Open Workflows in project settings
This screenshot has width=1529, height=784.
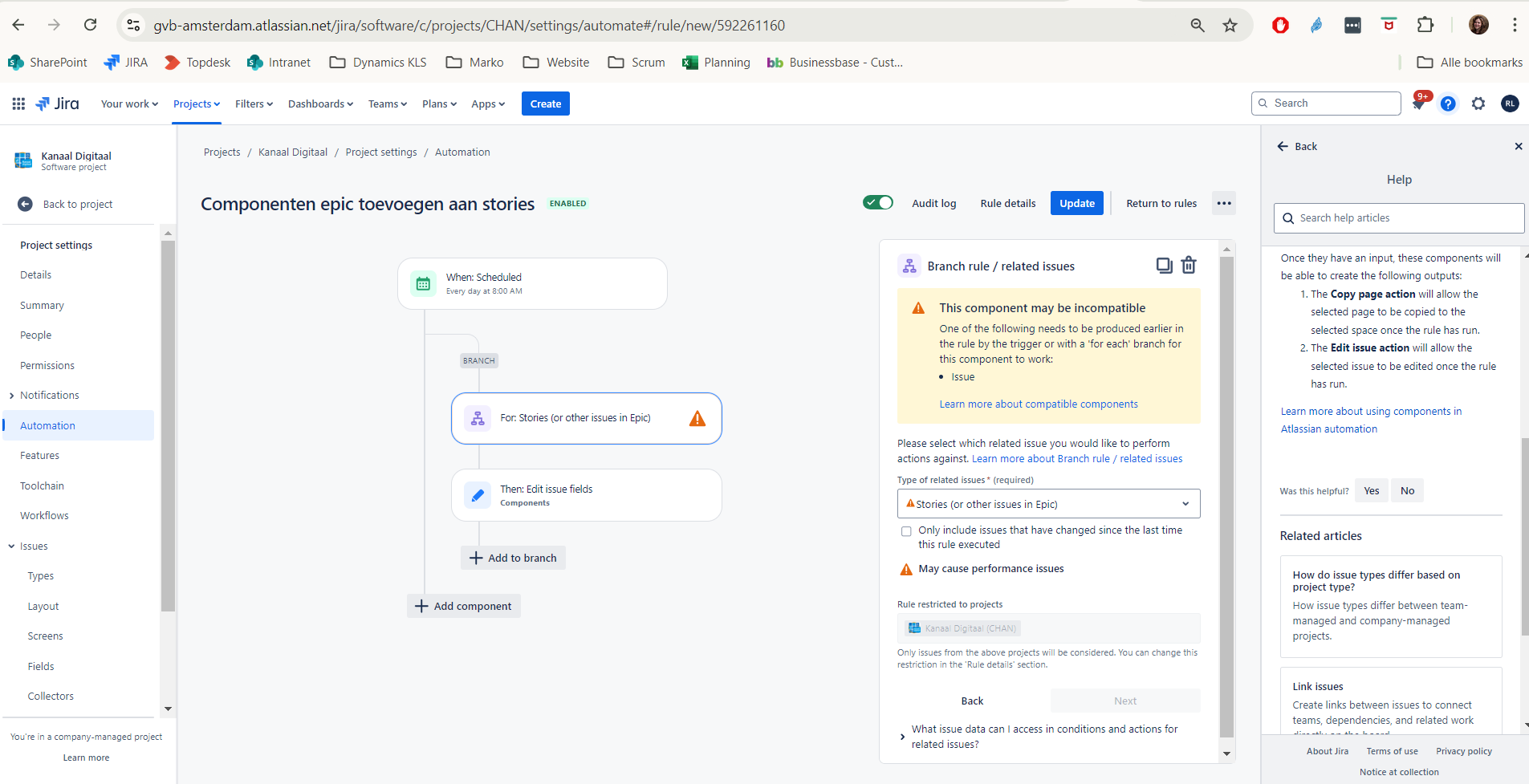click(x=44, y=516)
